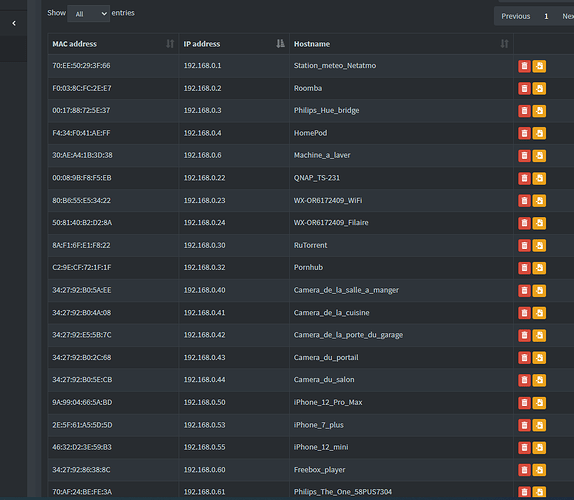Open the Show entries dropdown
Image resolution: width=574 pixels, height=500 pixels.
[89, 14]
